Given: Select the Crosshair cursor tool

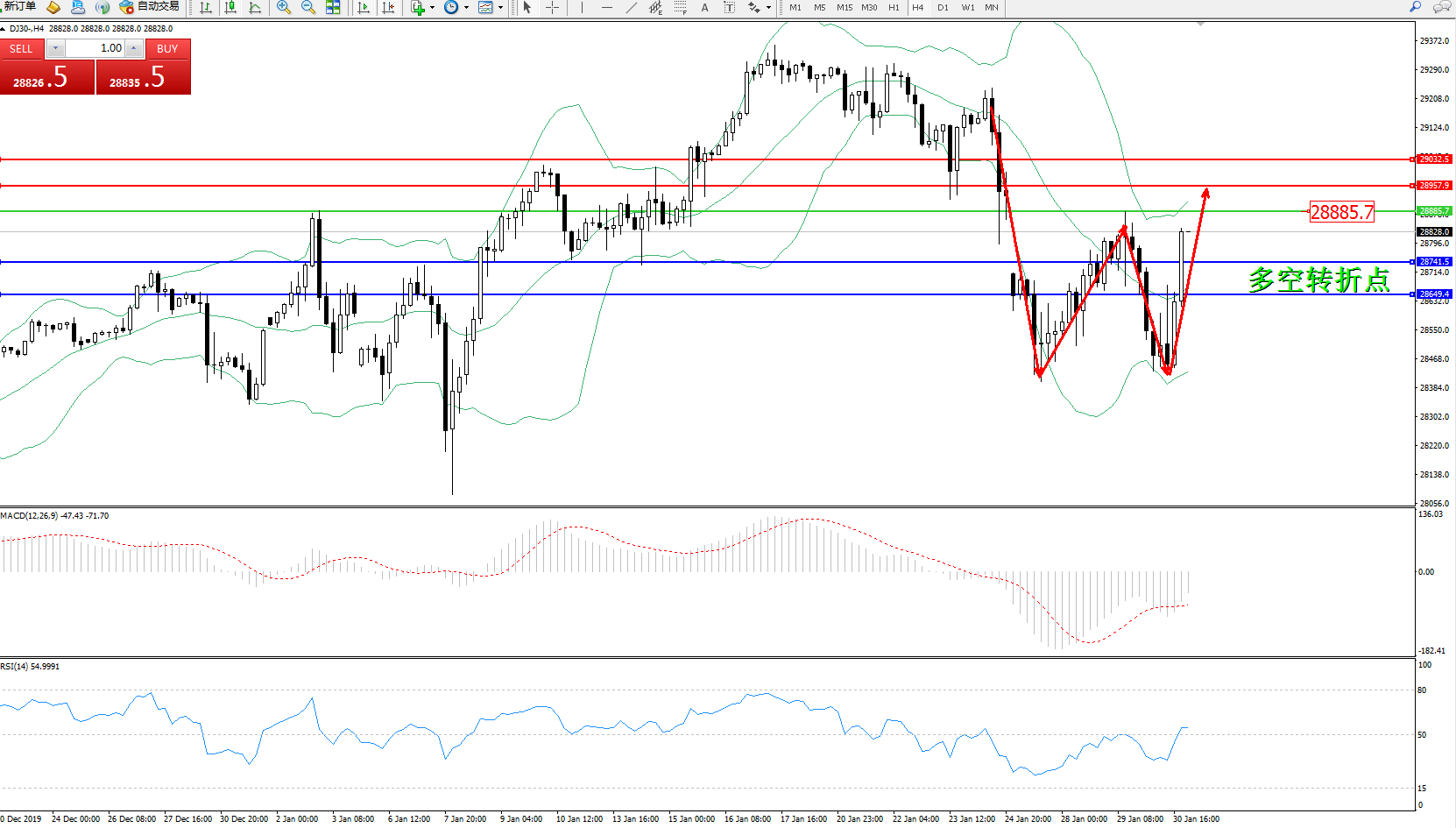Looking at the screenshot, I should [x=553, y=8].
